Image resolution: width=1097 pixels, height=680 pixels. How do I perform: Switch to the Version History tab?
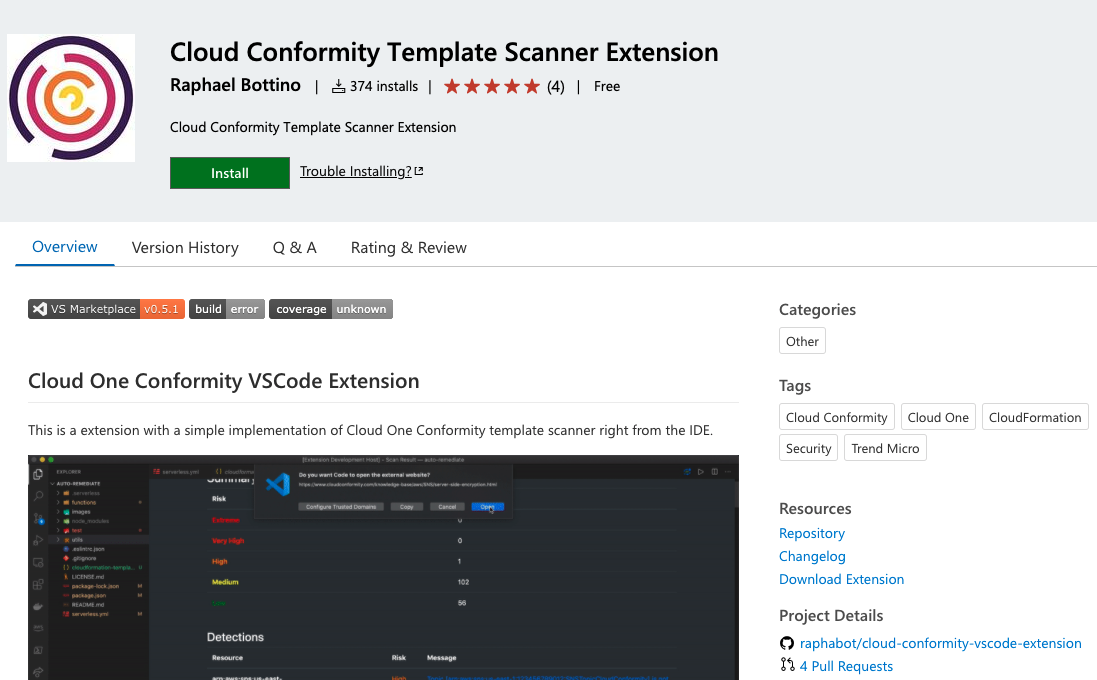pos(185,248)
